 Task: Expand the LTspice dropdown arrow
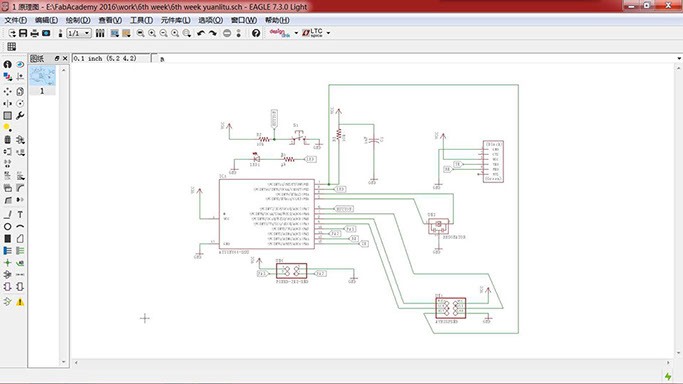(x=328, y=33)
